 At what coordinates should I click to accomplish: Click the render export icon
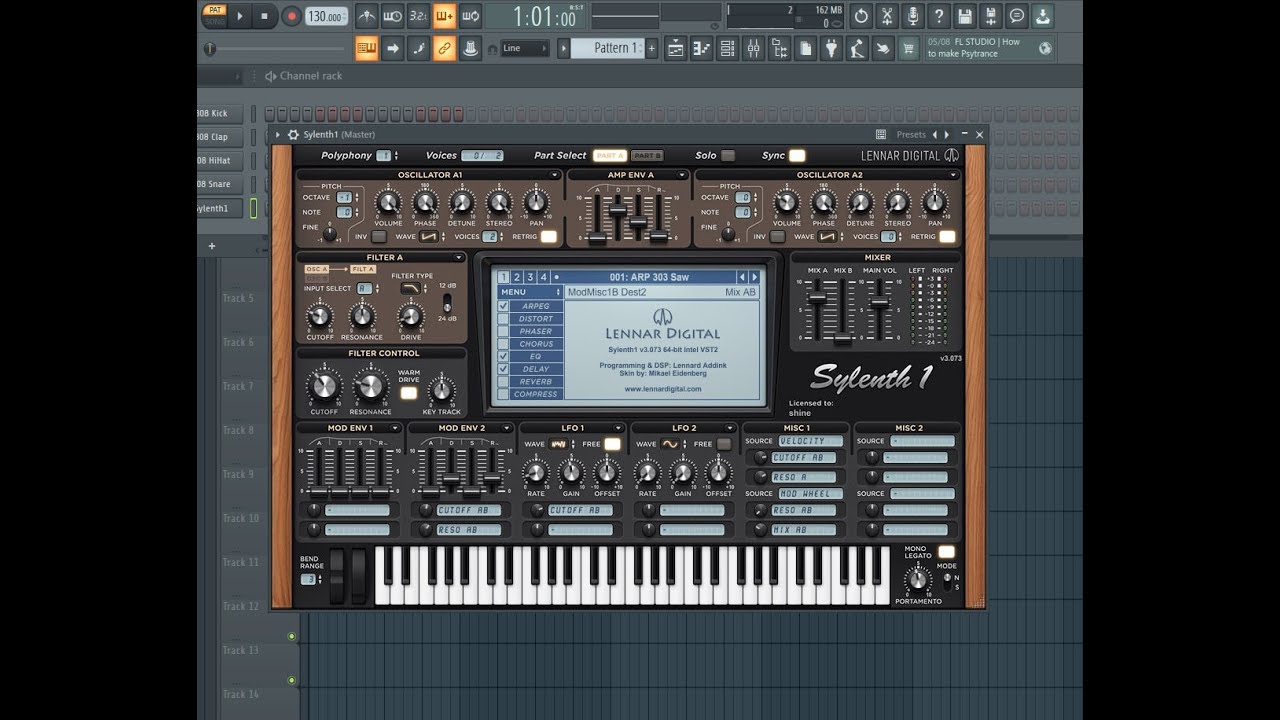point(991,16)
